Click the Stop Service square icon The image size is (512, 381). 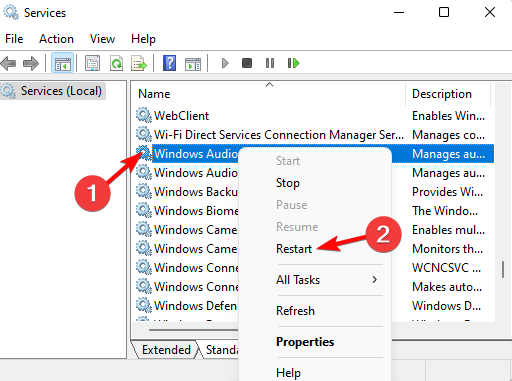247,63
